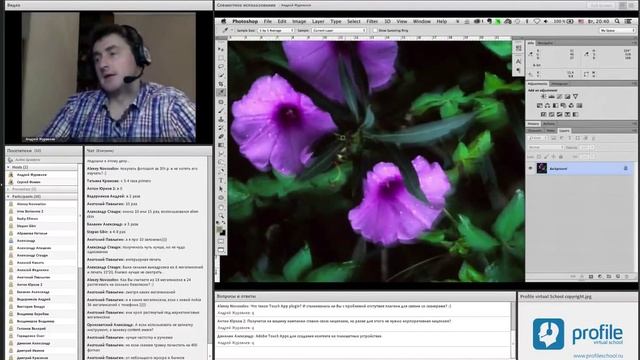
Task: Open the Image menu
Action: 299,21
